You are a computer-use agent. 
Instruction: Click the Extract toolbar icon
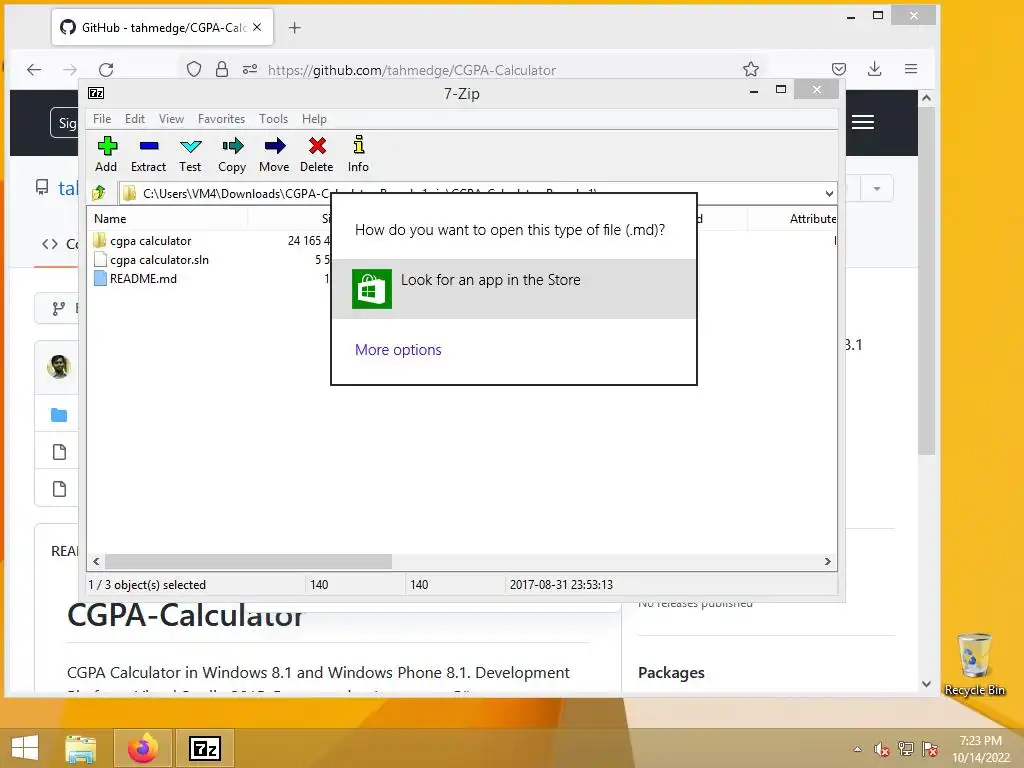pyautogui.click(x=148, y=154)
